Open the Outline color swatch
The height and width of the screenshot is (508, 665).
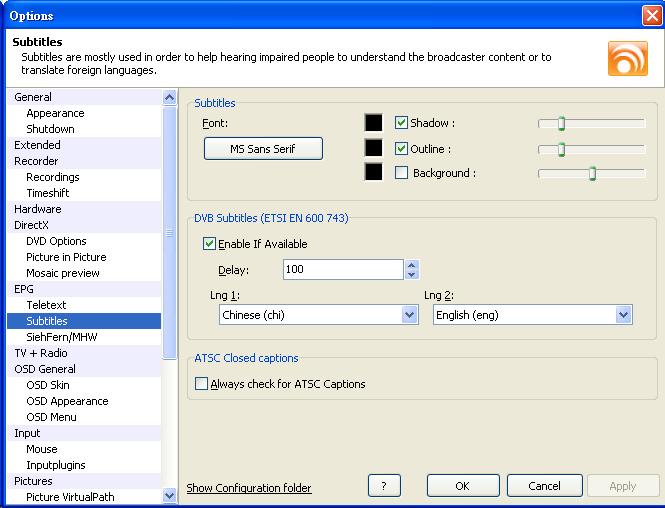(x=373, y=148)
